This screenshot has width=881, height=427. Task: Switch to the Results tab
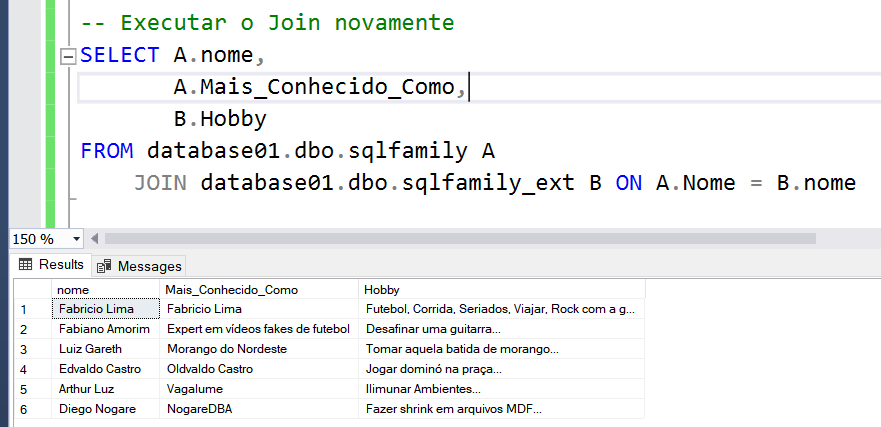51,265
